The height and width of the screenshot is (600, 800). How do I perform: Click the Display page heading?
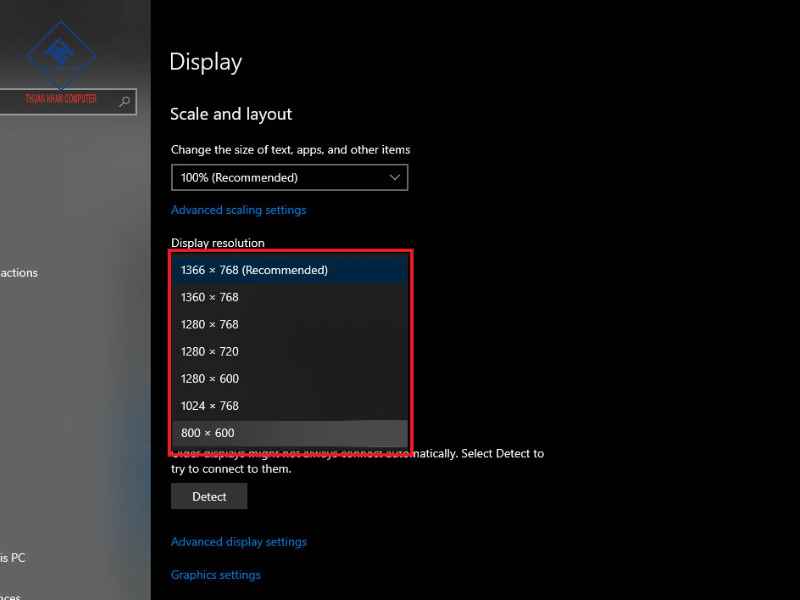(x=206, y=62)
